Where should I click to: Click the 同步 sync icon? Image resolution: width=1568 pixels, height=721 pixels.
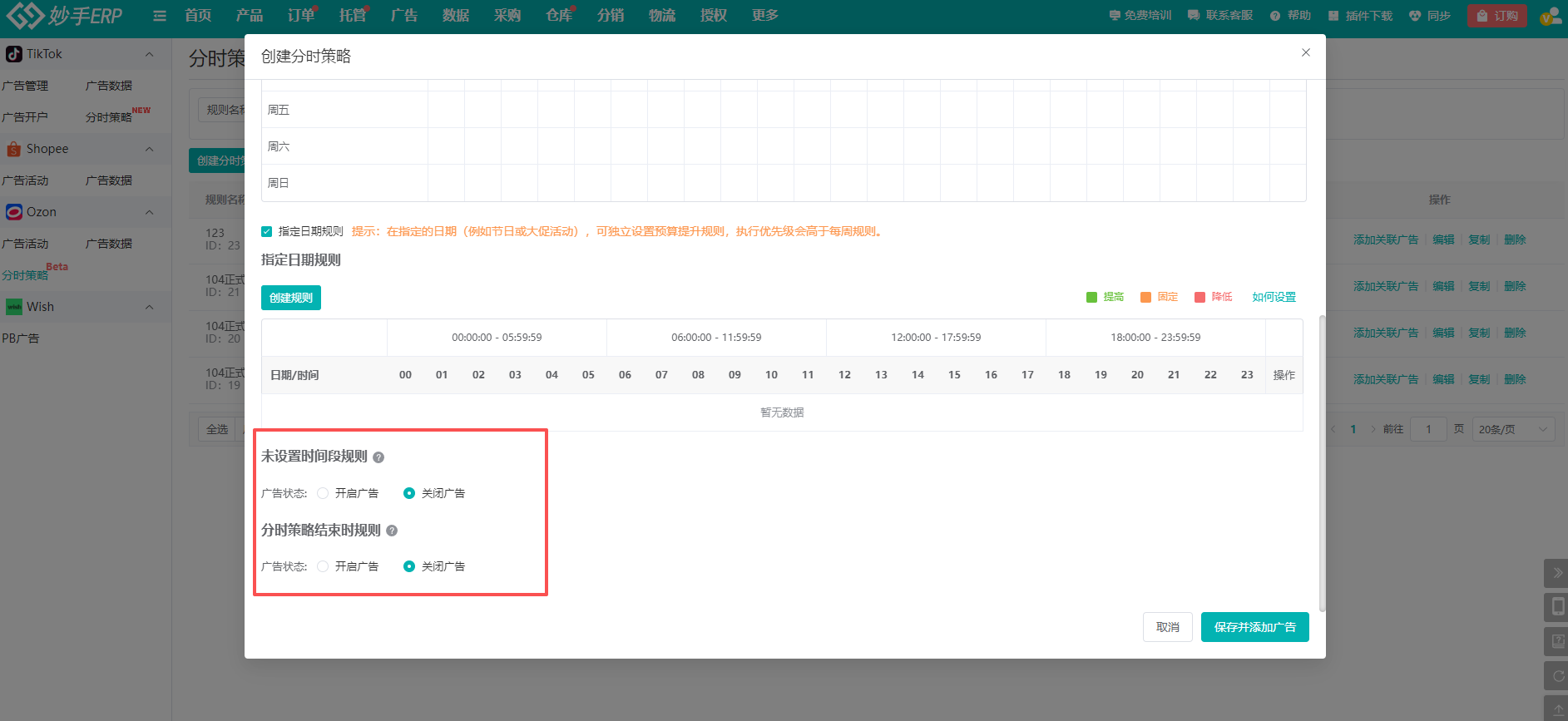point(1415,16)
